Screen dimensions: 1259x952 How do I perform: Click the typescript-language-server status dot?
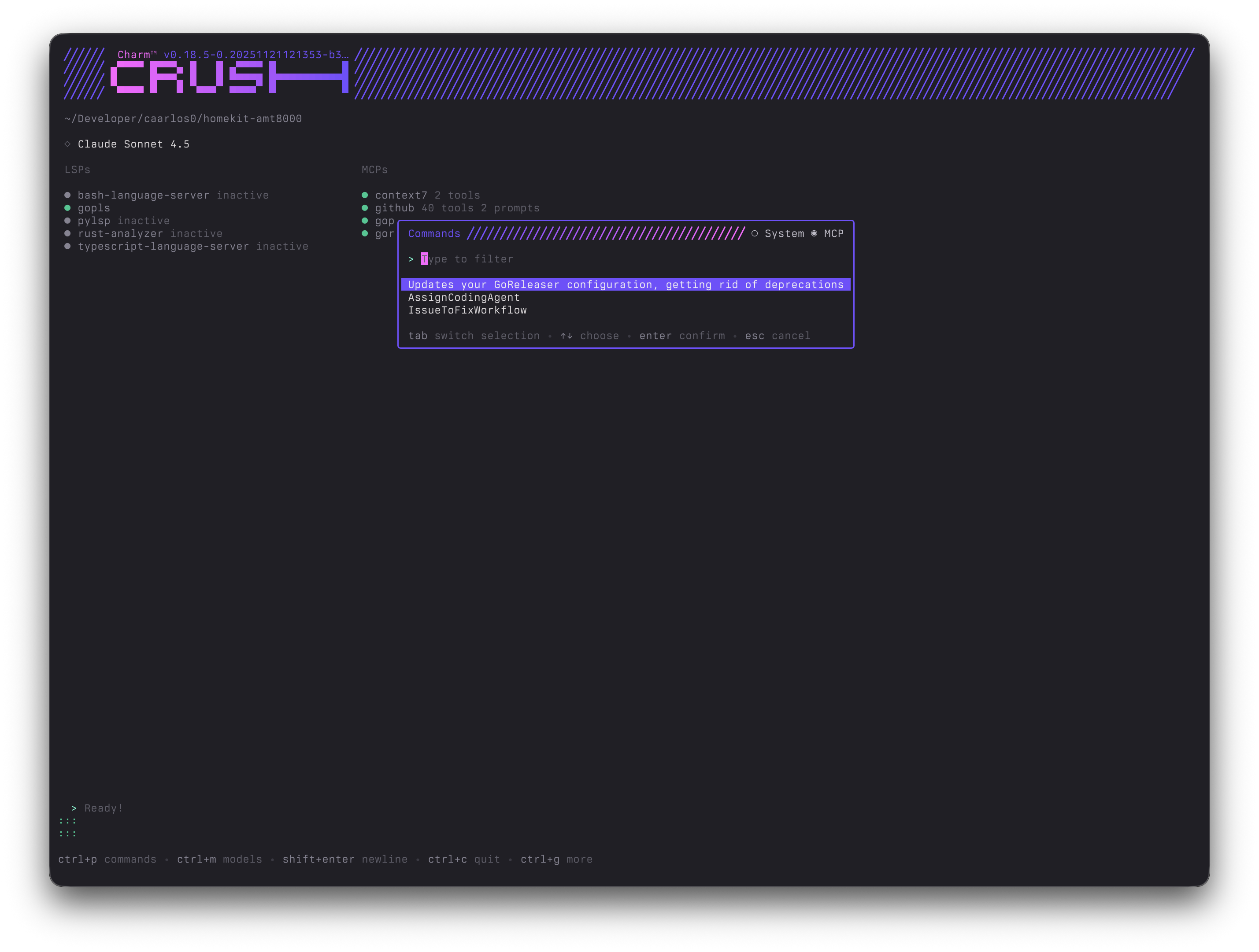point(67,247)
